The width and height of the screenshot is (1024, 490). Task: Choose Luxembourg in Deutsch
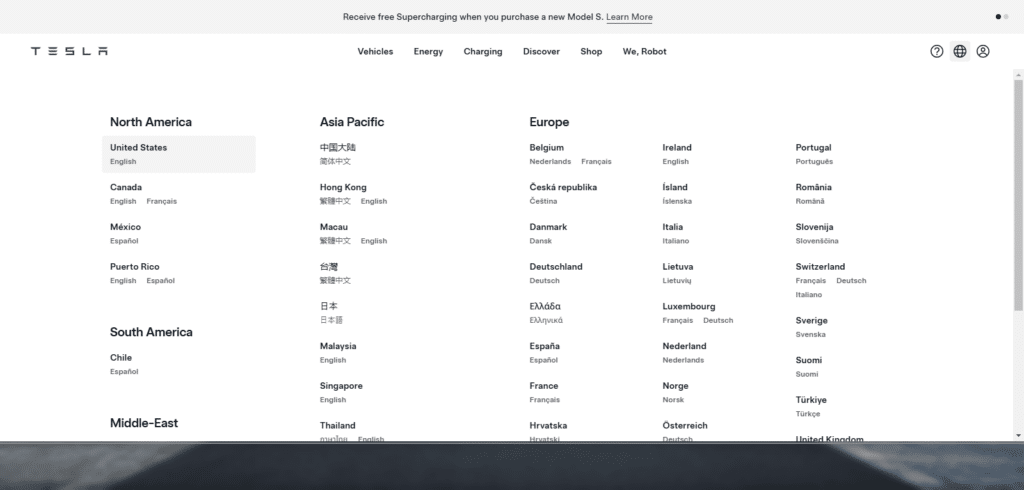[x=718, y=321]
